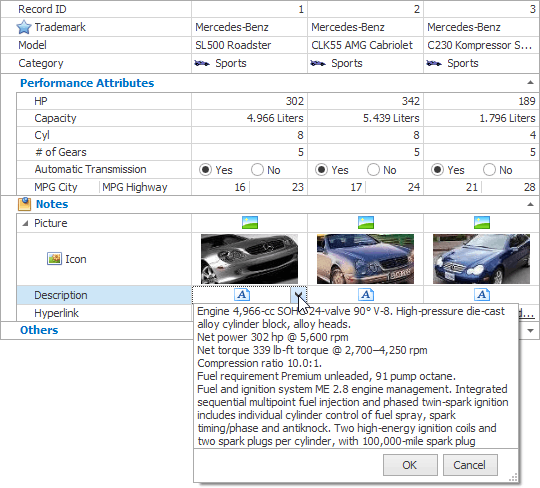This screenshot has width=540, height=488.
Task: Click the HP value 342 cell
Action: click(365, 101)
